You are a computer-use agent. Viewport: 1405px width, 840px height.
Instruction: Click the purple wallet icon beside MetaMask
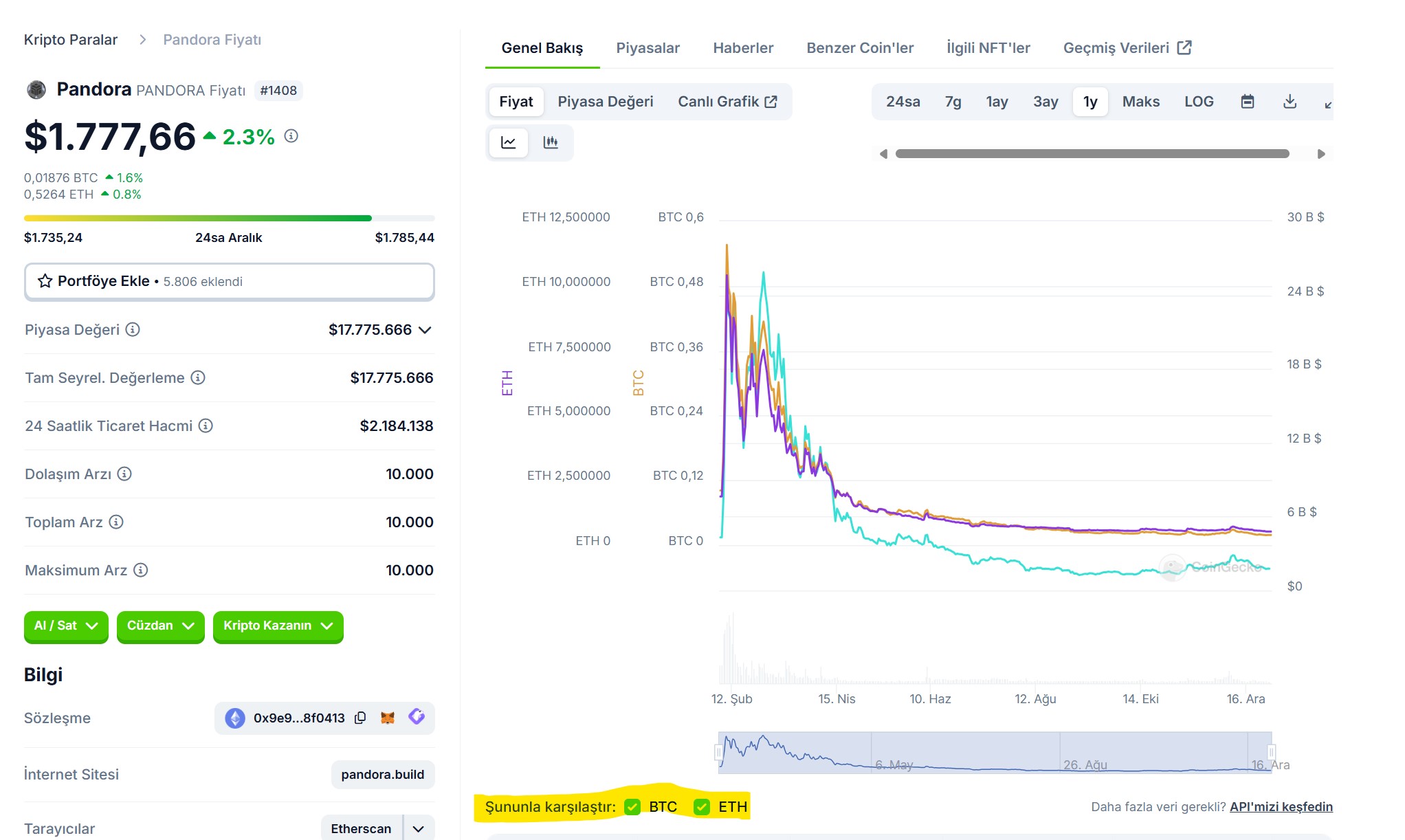point(417,717)
